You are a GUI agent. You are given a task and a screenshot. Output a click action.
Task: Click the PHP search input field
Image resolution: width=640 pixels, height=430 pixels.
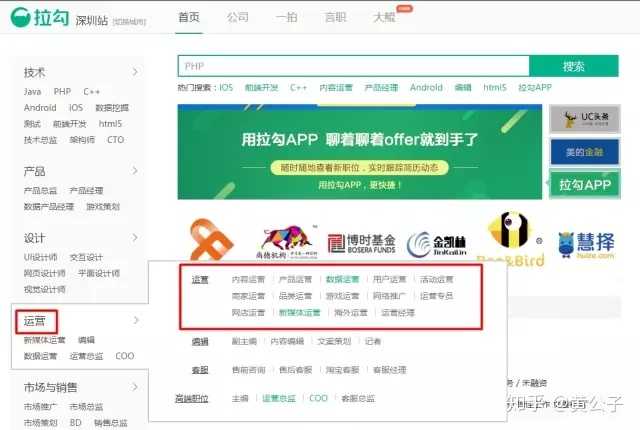pos(352,66)
